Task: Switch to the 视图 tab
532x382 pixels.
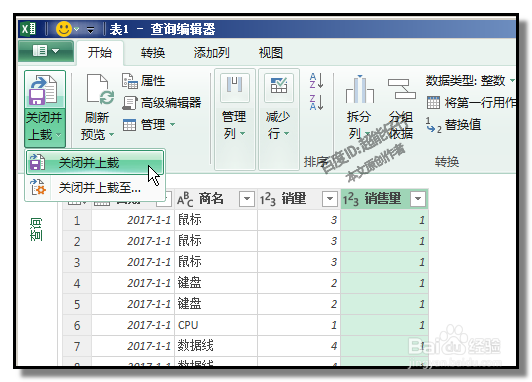Action: [x=270, y=53]
